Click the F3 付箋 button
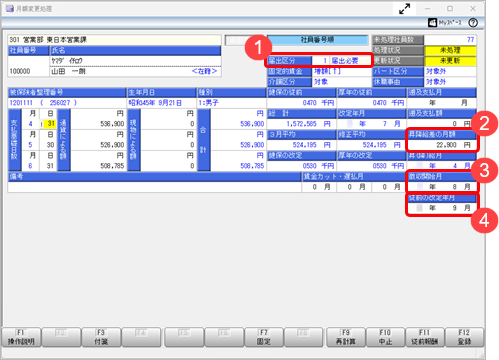The image size is (499, 360). coord(101,337)
